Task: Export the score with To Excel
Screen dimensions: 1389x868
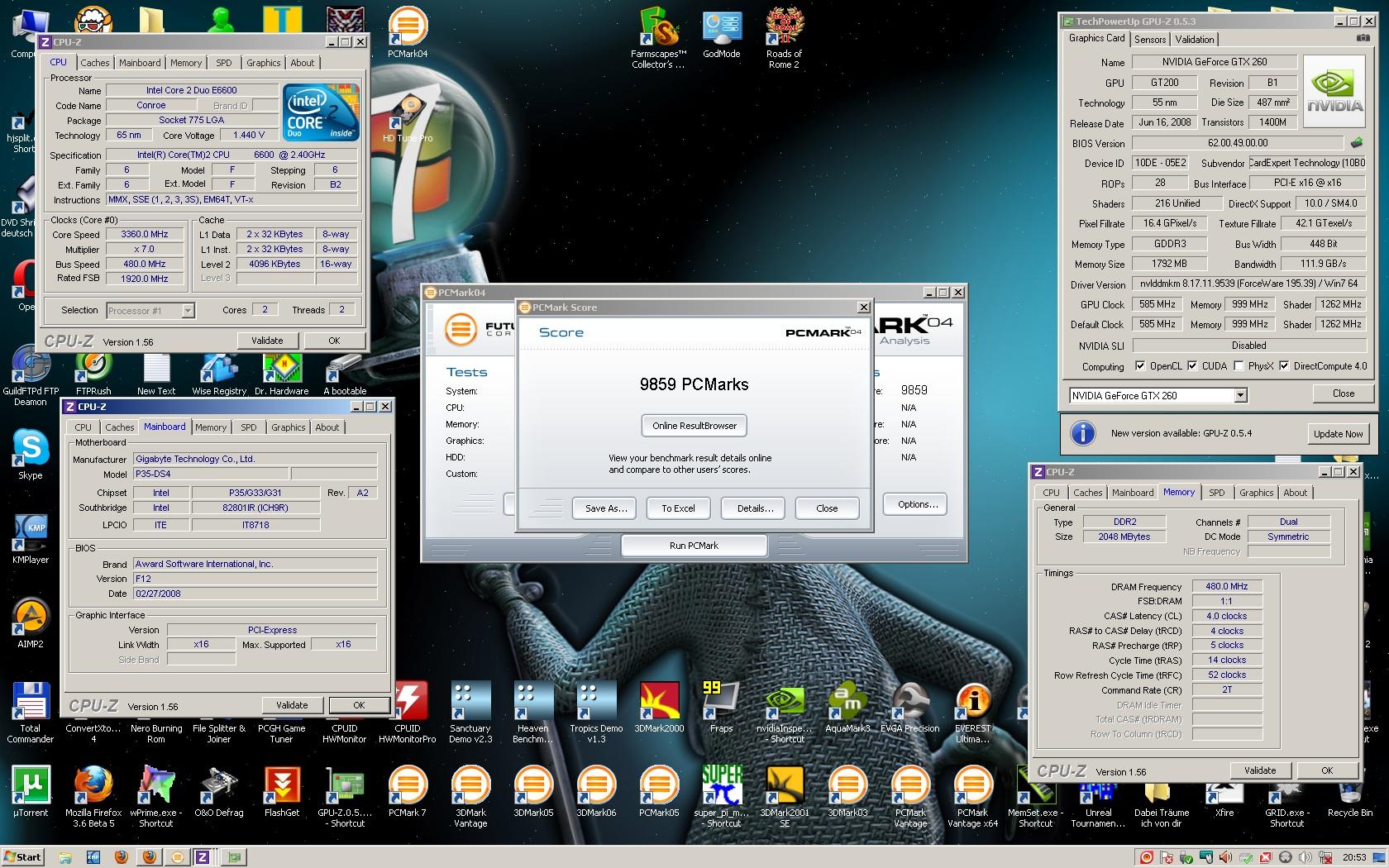Action: pos(678,508)
